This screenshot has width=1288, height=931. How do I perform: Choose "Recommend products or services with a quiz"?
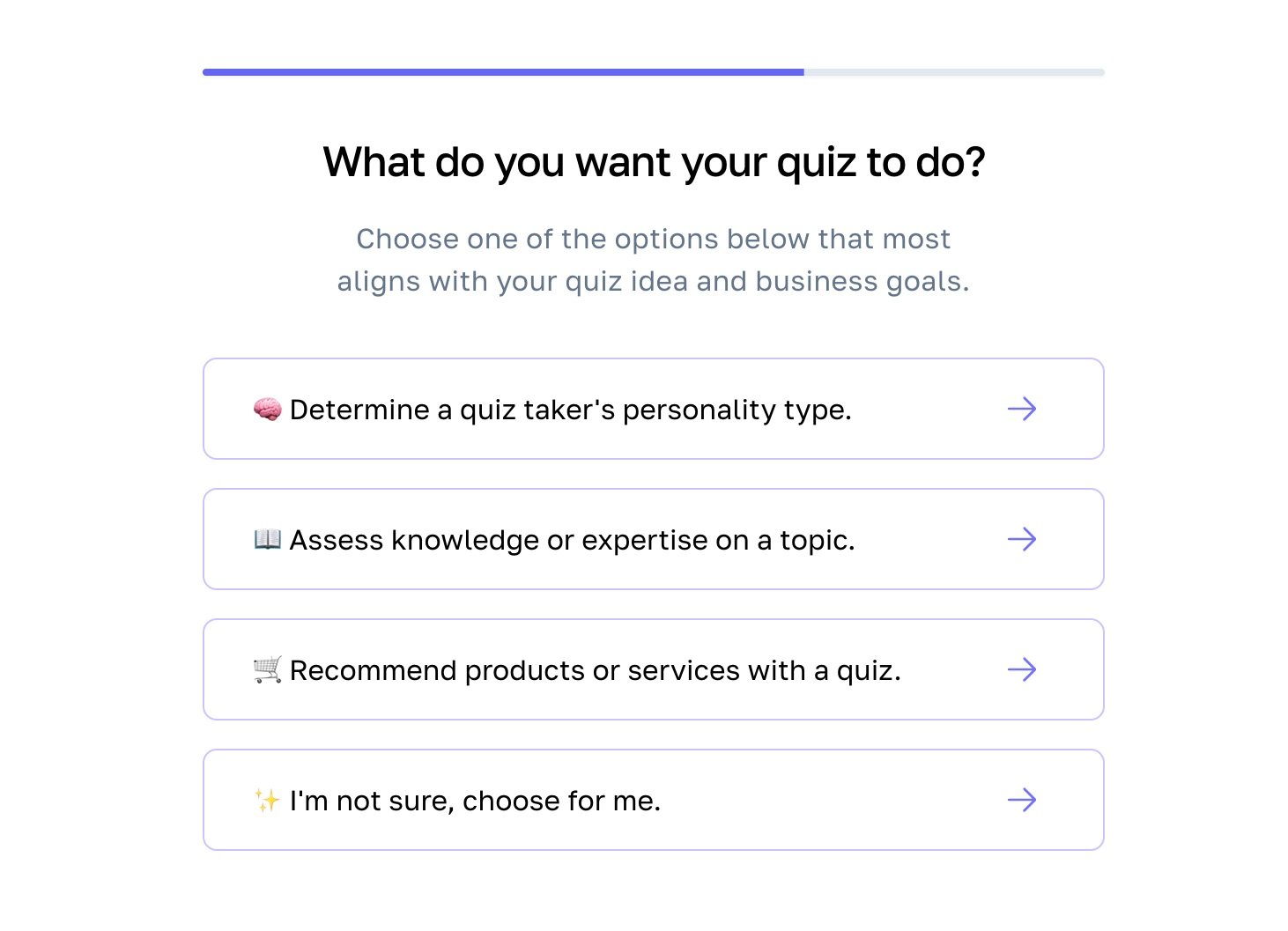595,670
